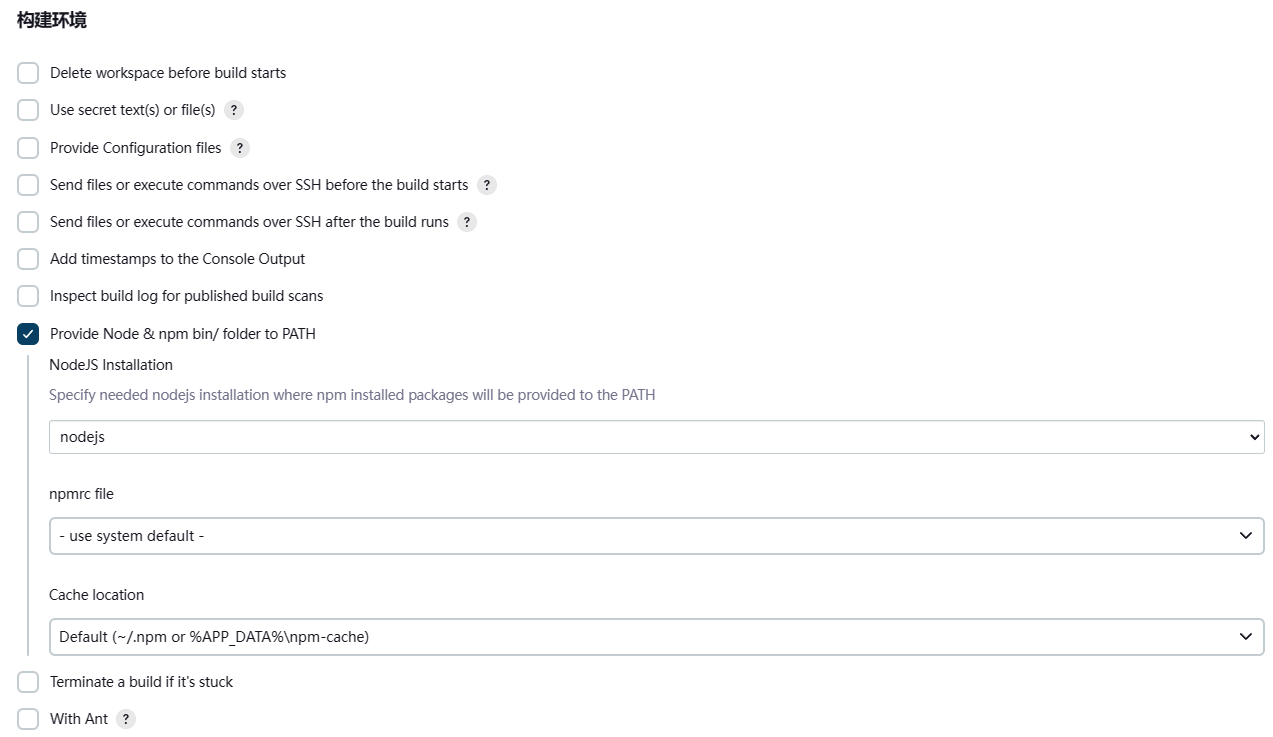Image resolution: width=1273 pixels, height=737 pixels.
Task: Open help for Use secret text(s) or file(s)
Action: [234, 110]
